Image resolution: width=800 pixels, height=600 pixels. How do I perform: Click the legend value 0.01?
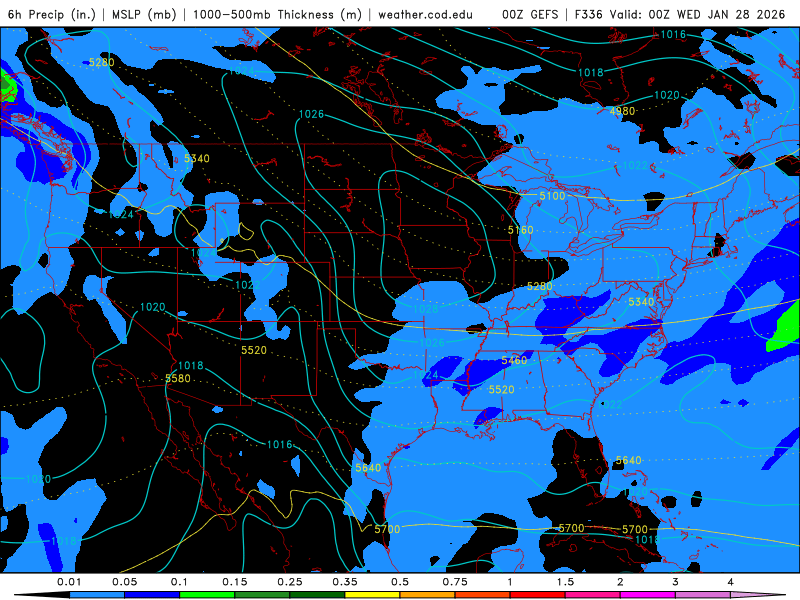[69, 582]
